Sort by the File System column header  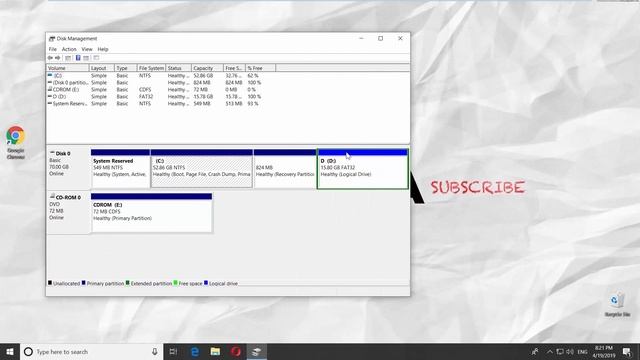pos(151,68)
